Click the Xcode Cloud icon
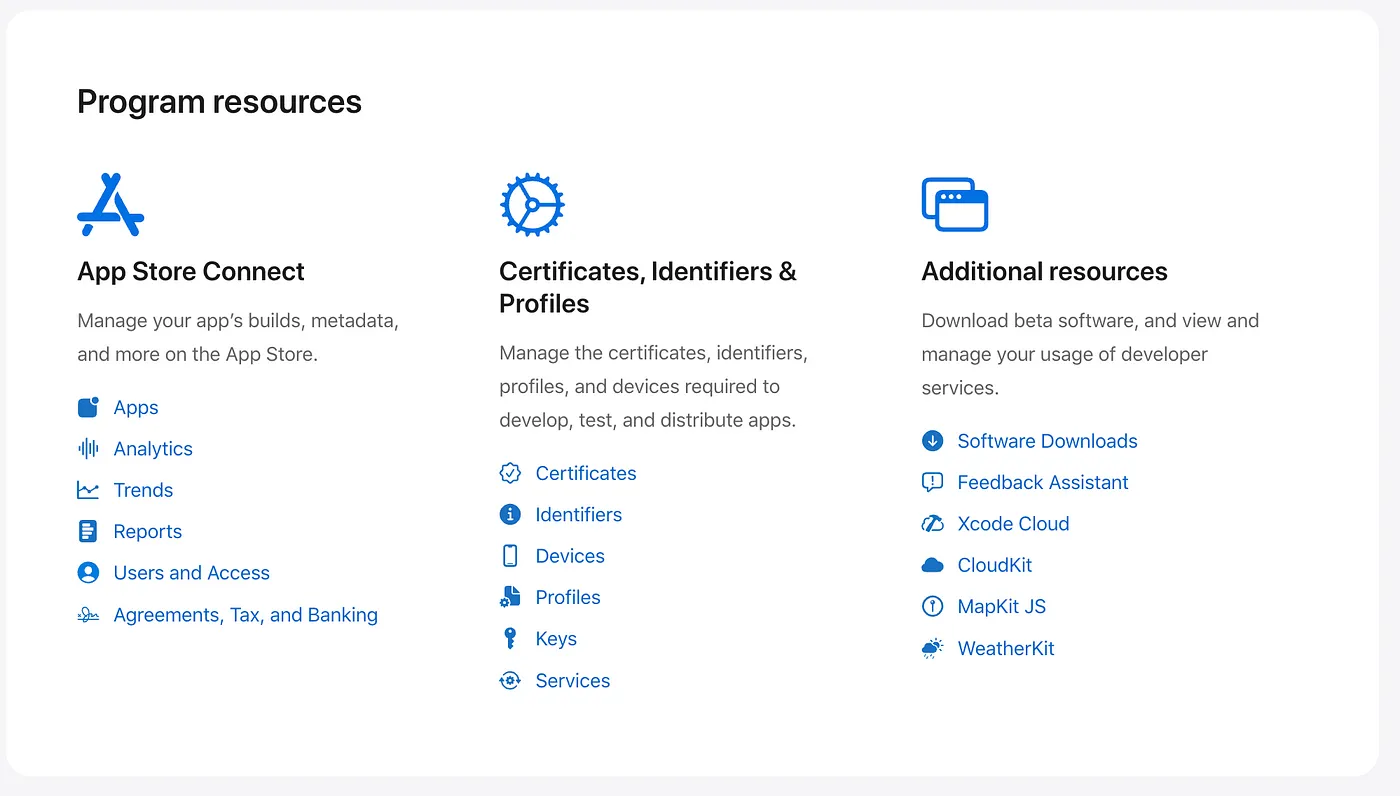 932,523
